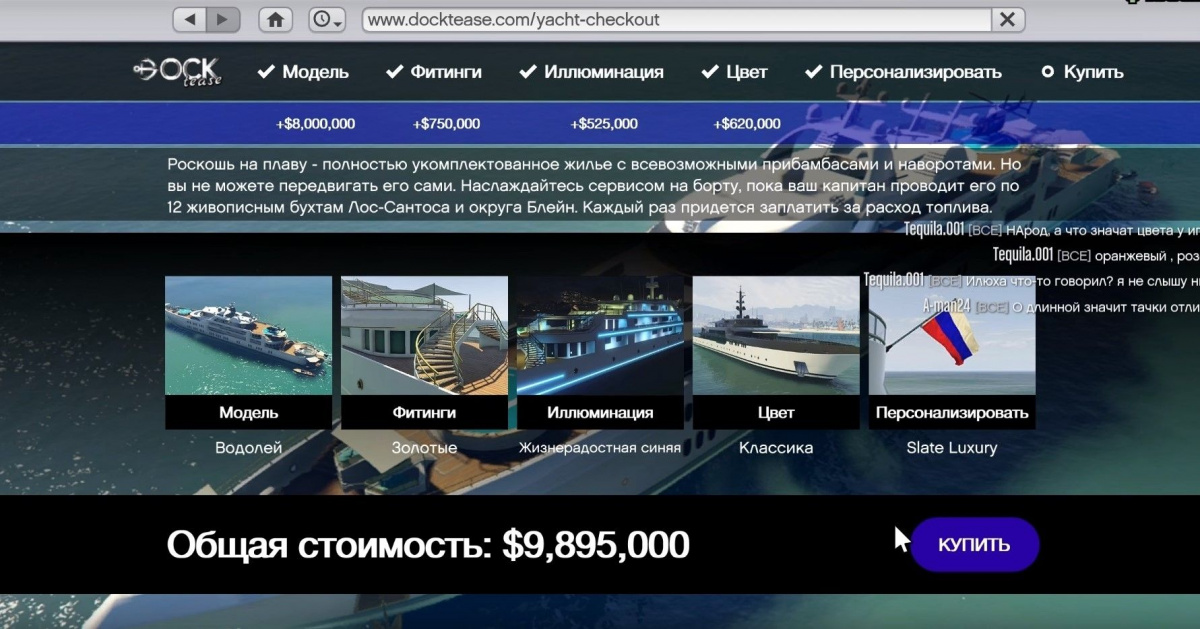Click the Цвет yacht thumbnail
The image size is (1200, 629).
[776, 335]
